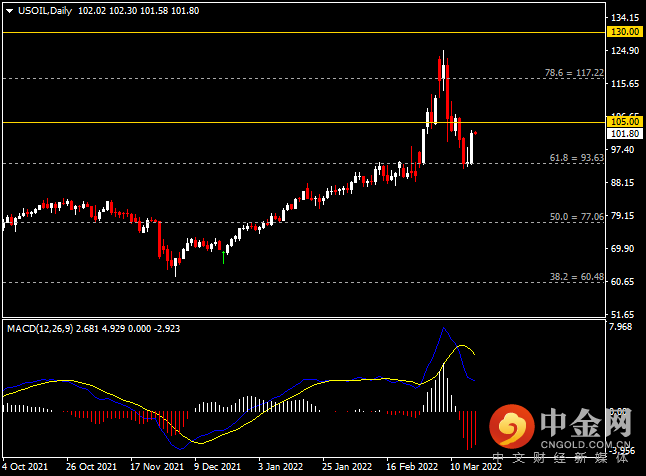Select the current price label 101.80
Screen dimensions: 646x476
tap(625, 134)
